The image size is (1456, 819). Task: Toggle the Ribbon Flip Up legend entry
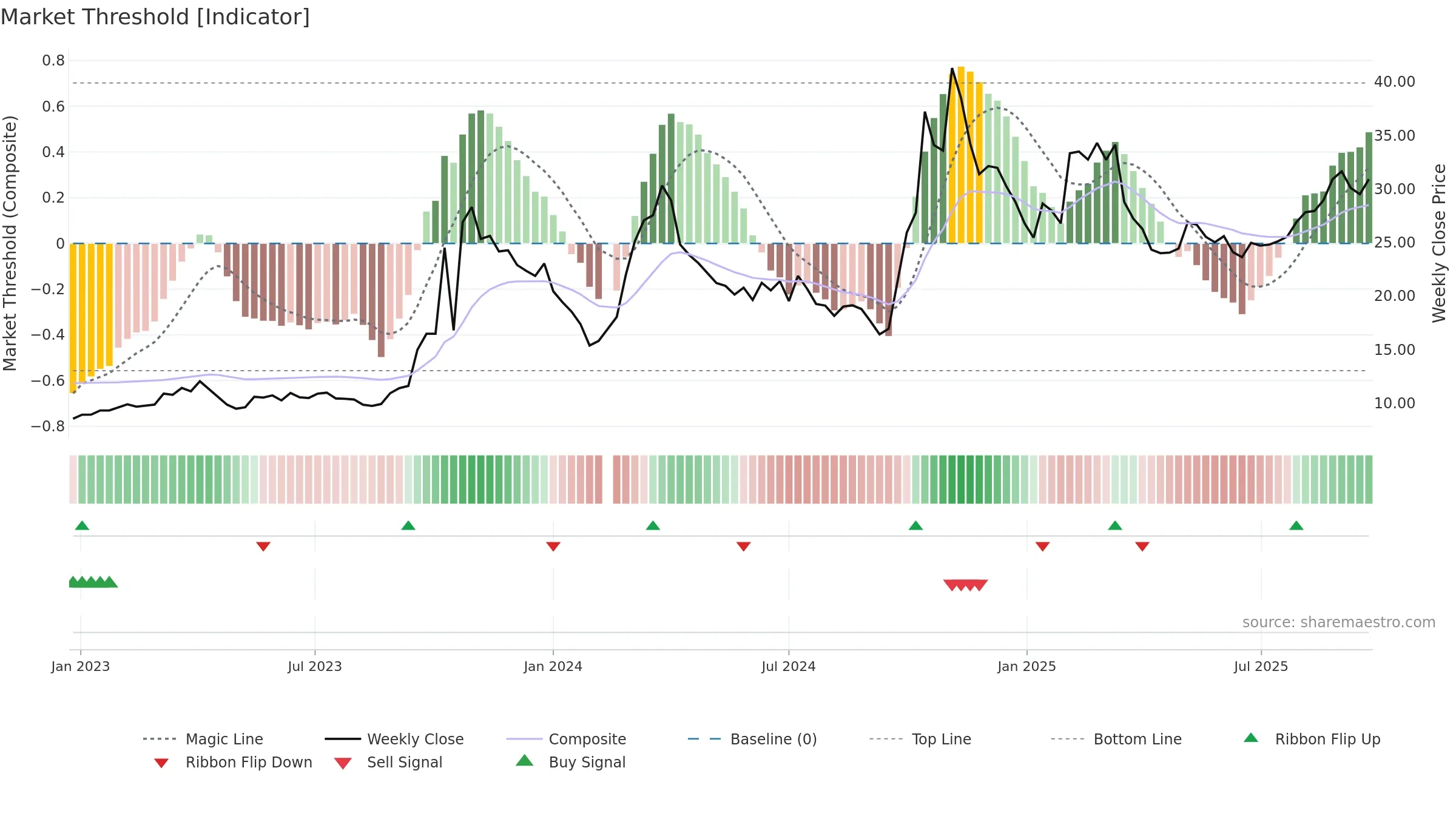pos(1312,739)
